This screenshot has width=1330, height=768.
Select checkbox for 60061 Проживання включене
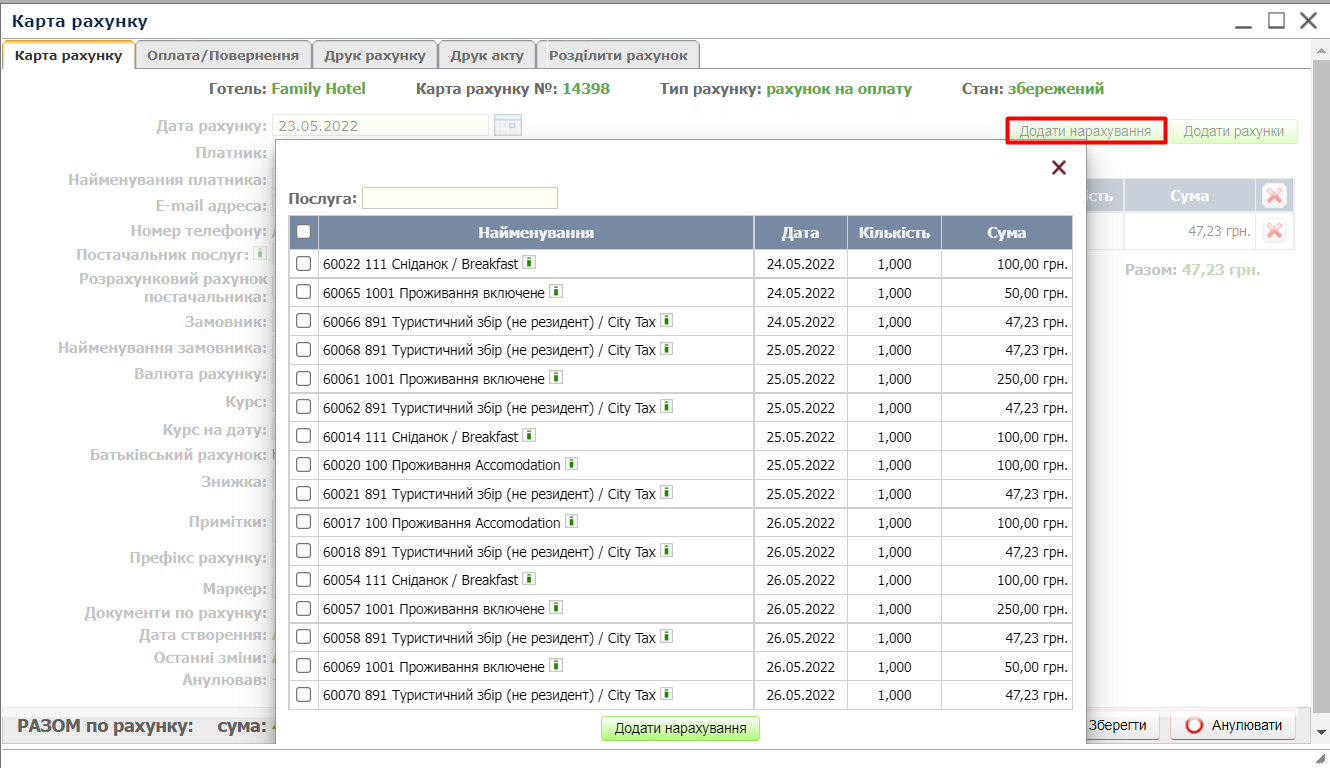(x=304, y=379)
